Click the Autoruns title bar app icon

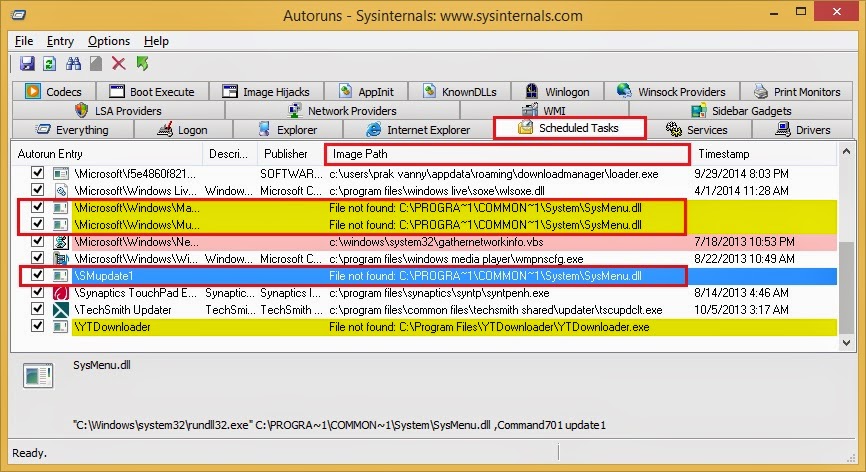[18, 15]
